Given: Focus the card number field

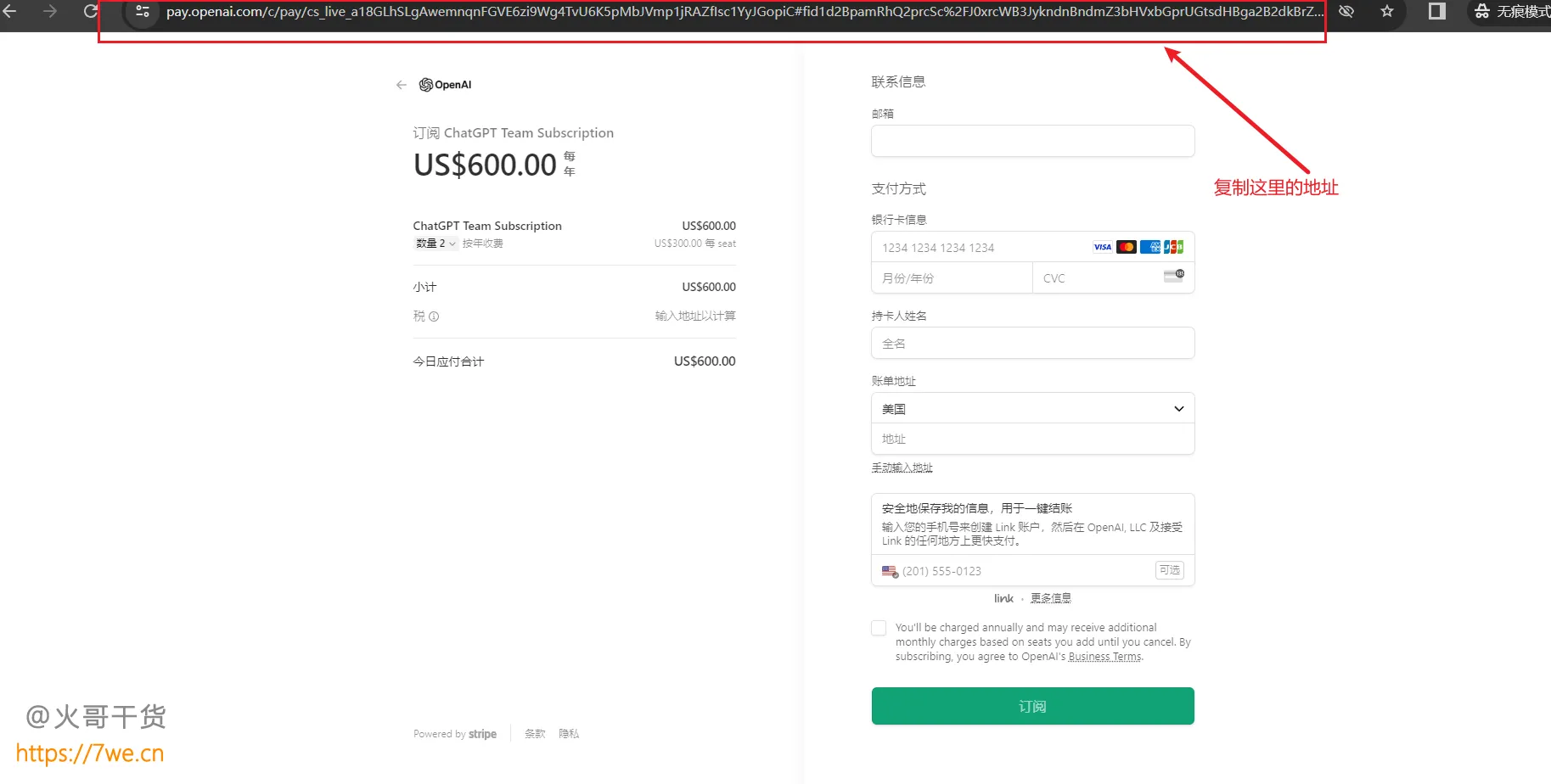Looking at the screenshot, I should point(981,248).
